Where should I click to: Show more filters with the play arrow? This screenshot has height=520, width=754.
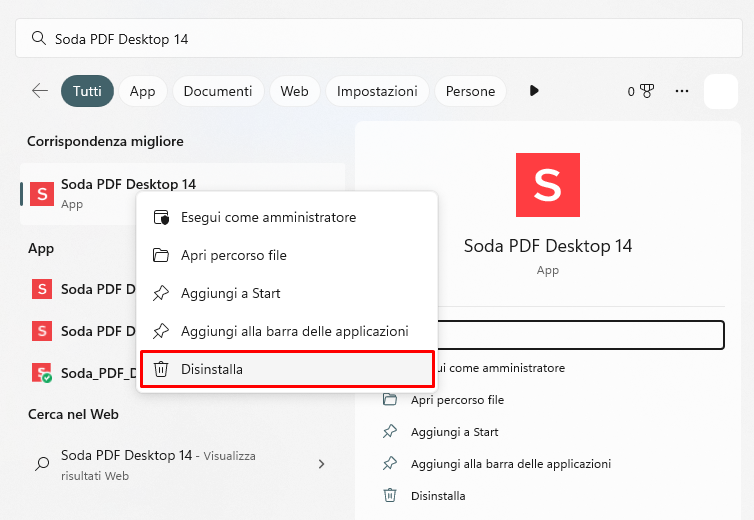(x=534, y=91)
